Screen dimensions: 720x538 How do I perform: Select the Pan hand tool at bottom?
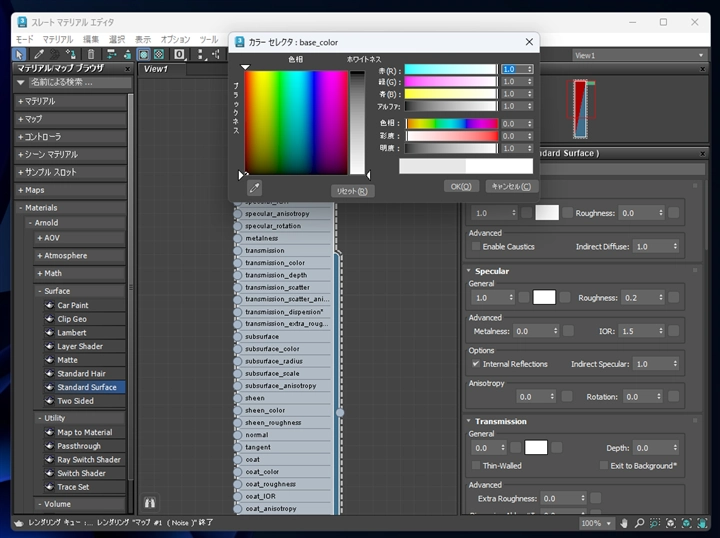pyautogui.click(x=624, y=523)
